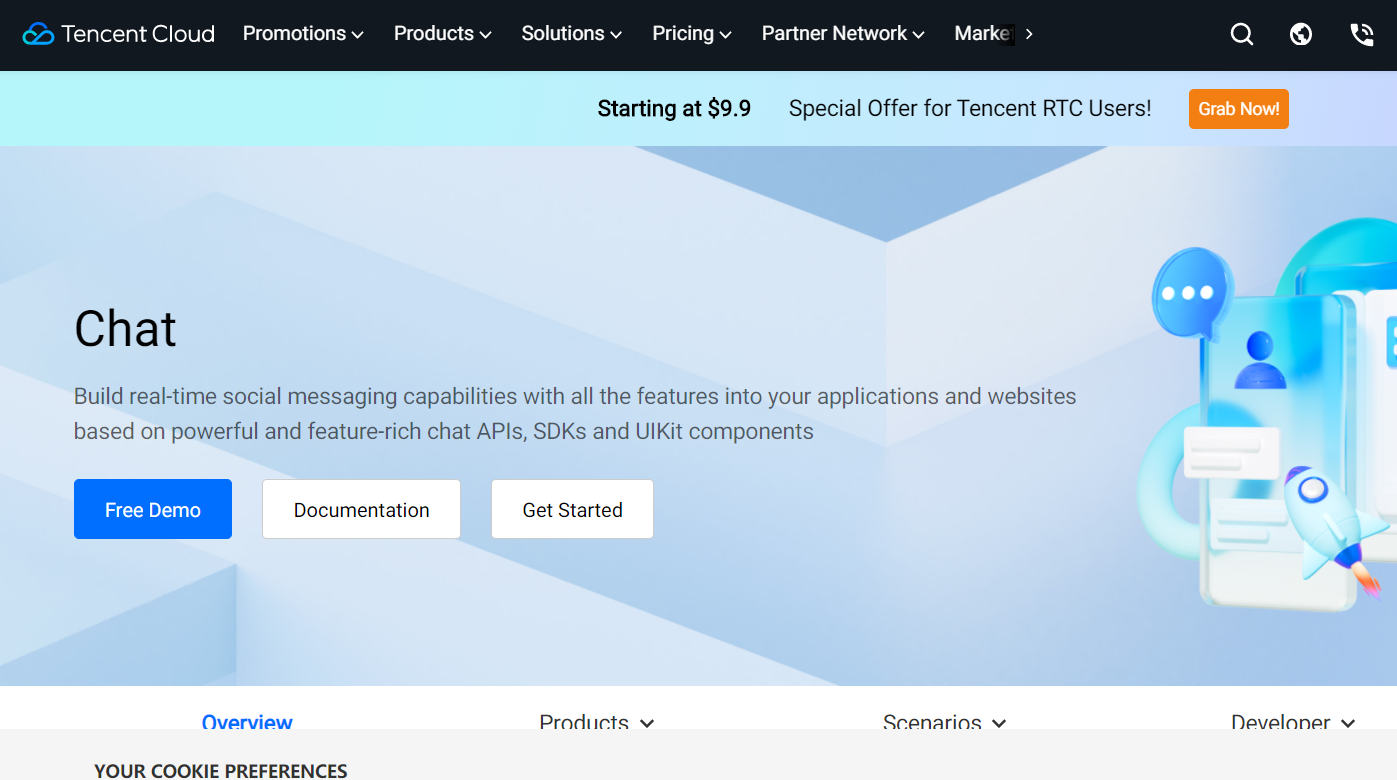Click the Chat page heading
Viewport: 1397px width, 780px height.
point(125,329)
